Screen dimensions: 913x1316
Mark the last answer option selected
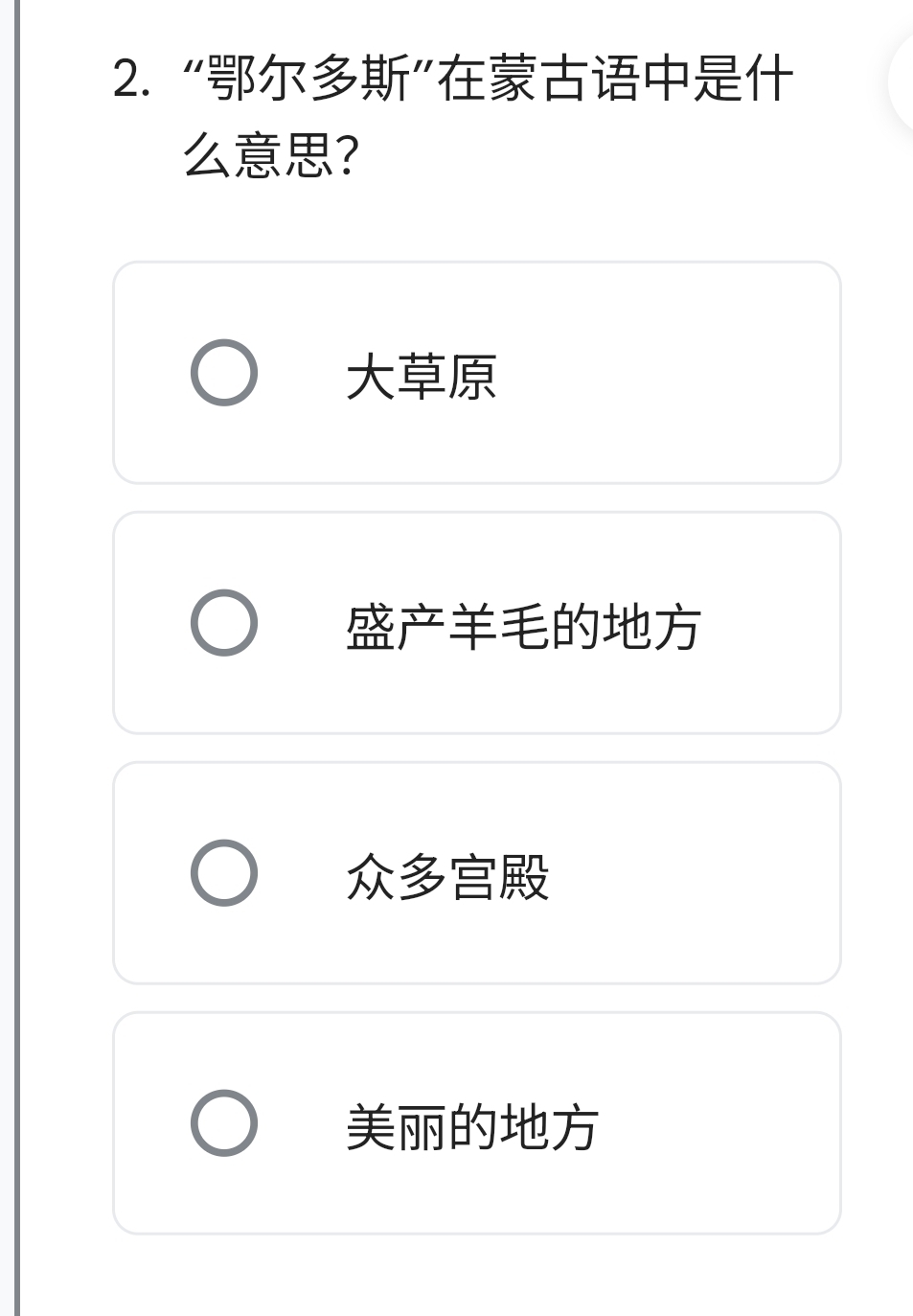pyautogui.click(x=224, y=1121)
